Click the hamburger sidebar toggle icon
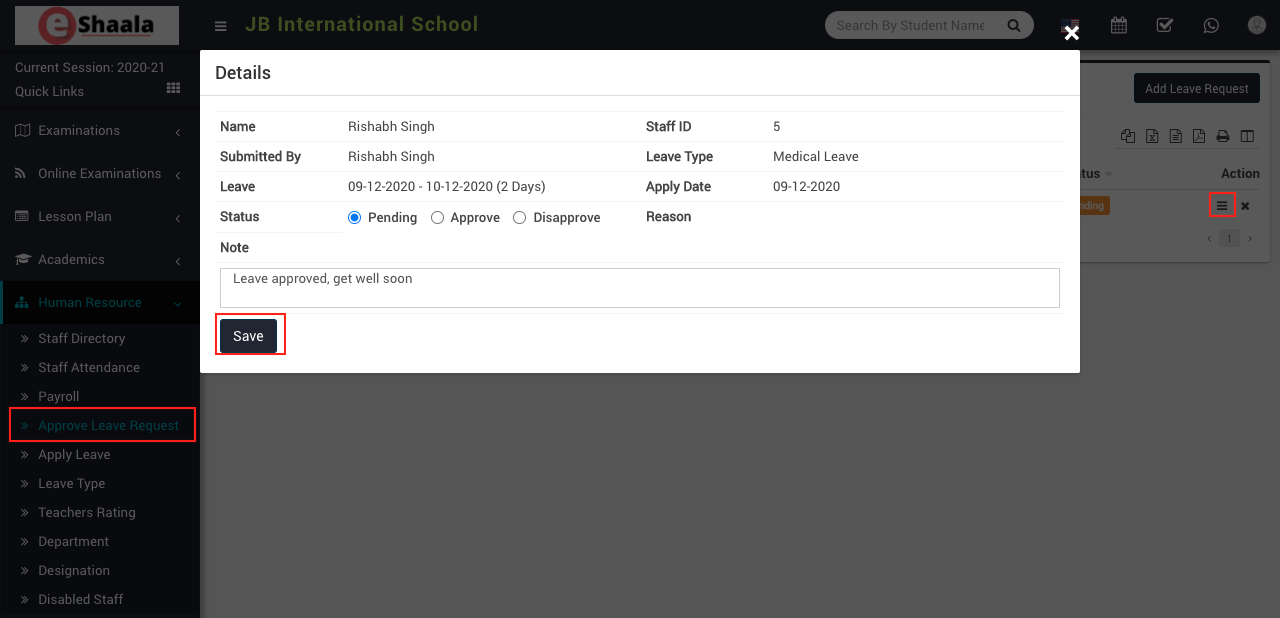The image size is (1280, 618). tap(221, 26)
